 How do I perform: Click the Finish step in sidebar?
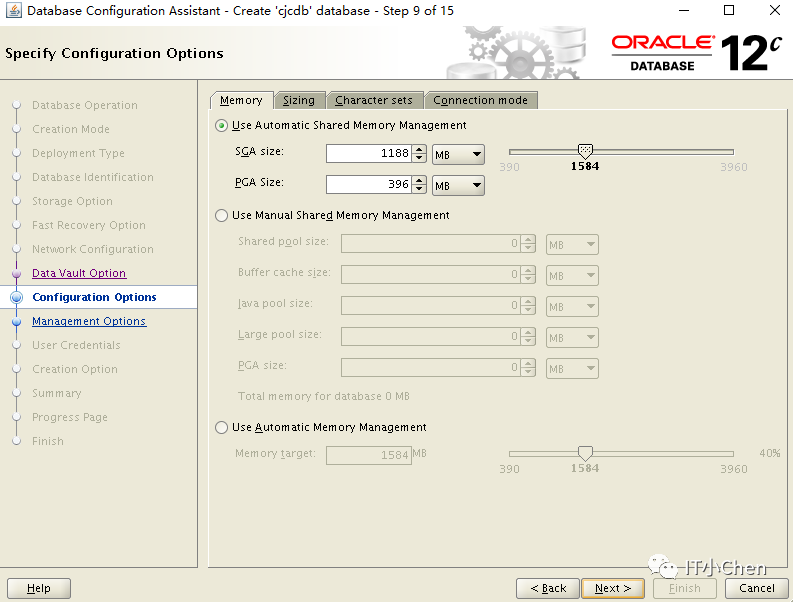[48, 441]
